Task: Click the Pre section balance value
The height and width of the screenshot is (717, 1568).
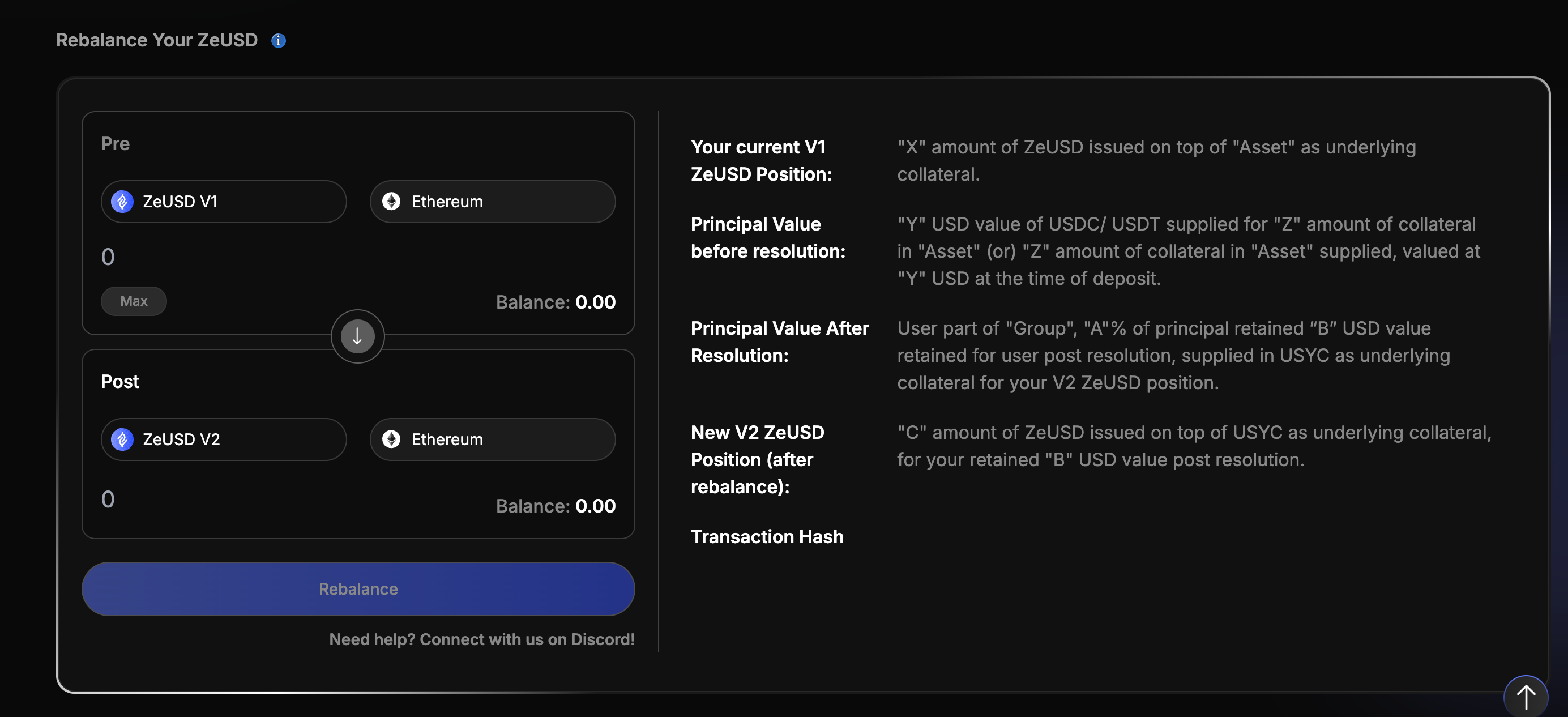Action: click(595, 302)
